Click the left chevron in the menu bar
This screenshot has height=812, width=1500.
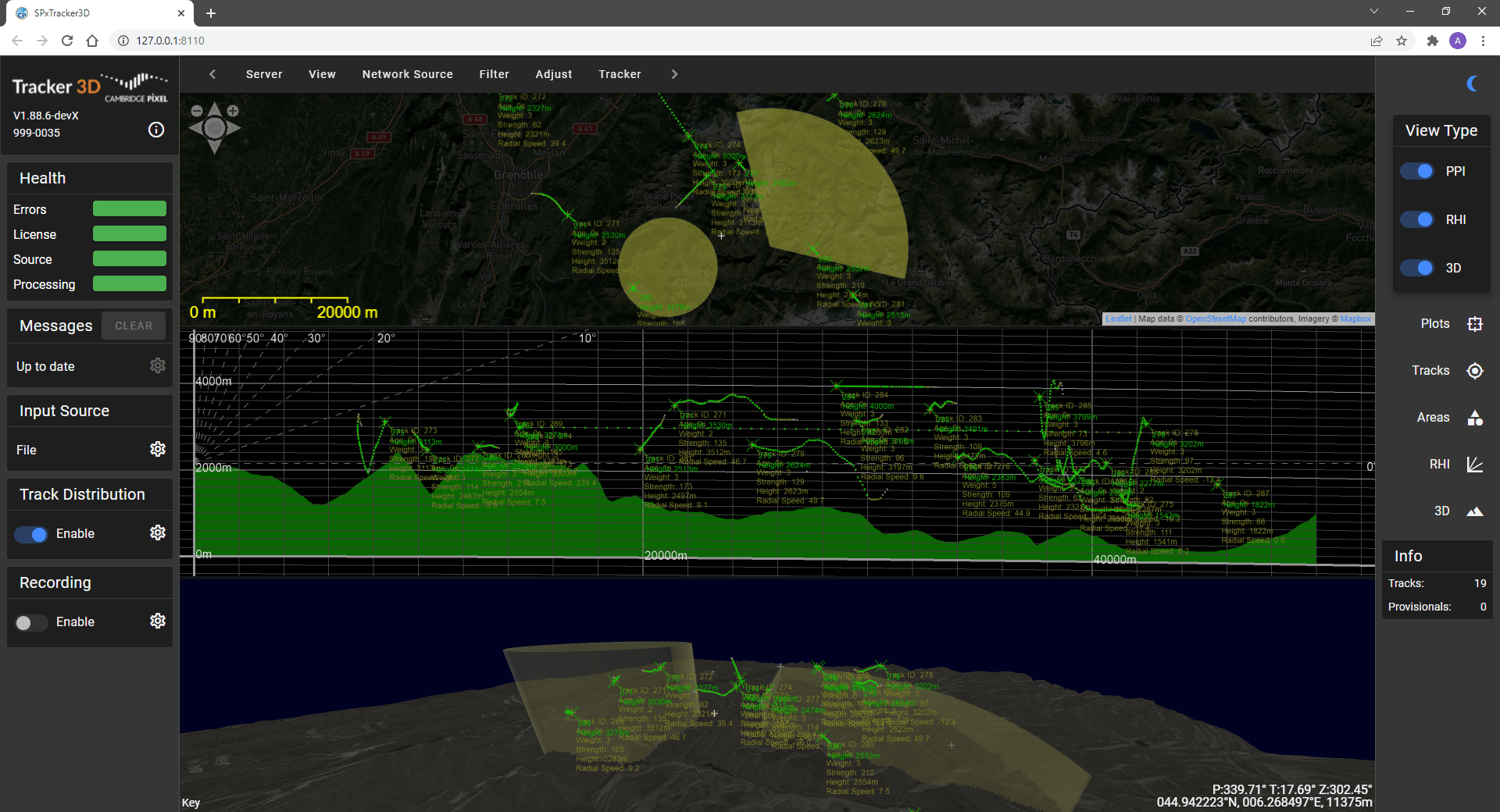pyautogui.click(x=212, y=74)
